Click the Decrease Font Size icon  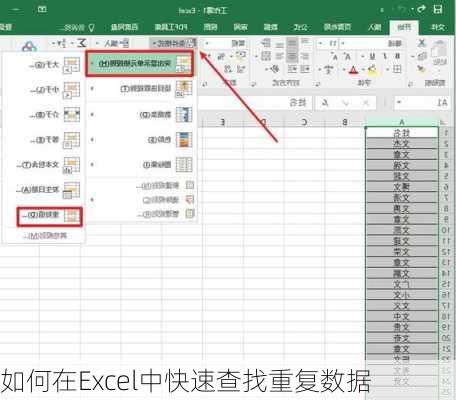pos(335,57)
